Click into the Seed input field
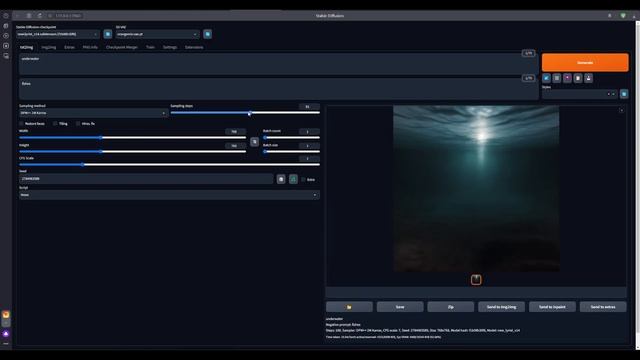Image resolution: width=640 pixels, height=360 pixels. 146,179
